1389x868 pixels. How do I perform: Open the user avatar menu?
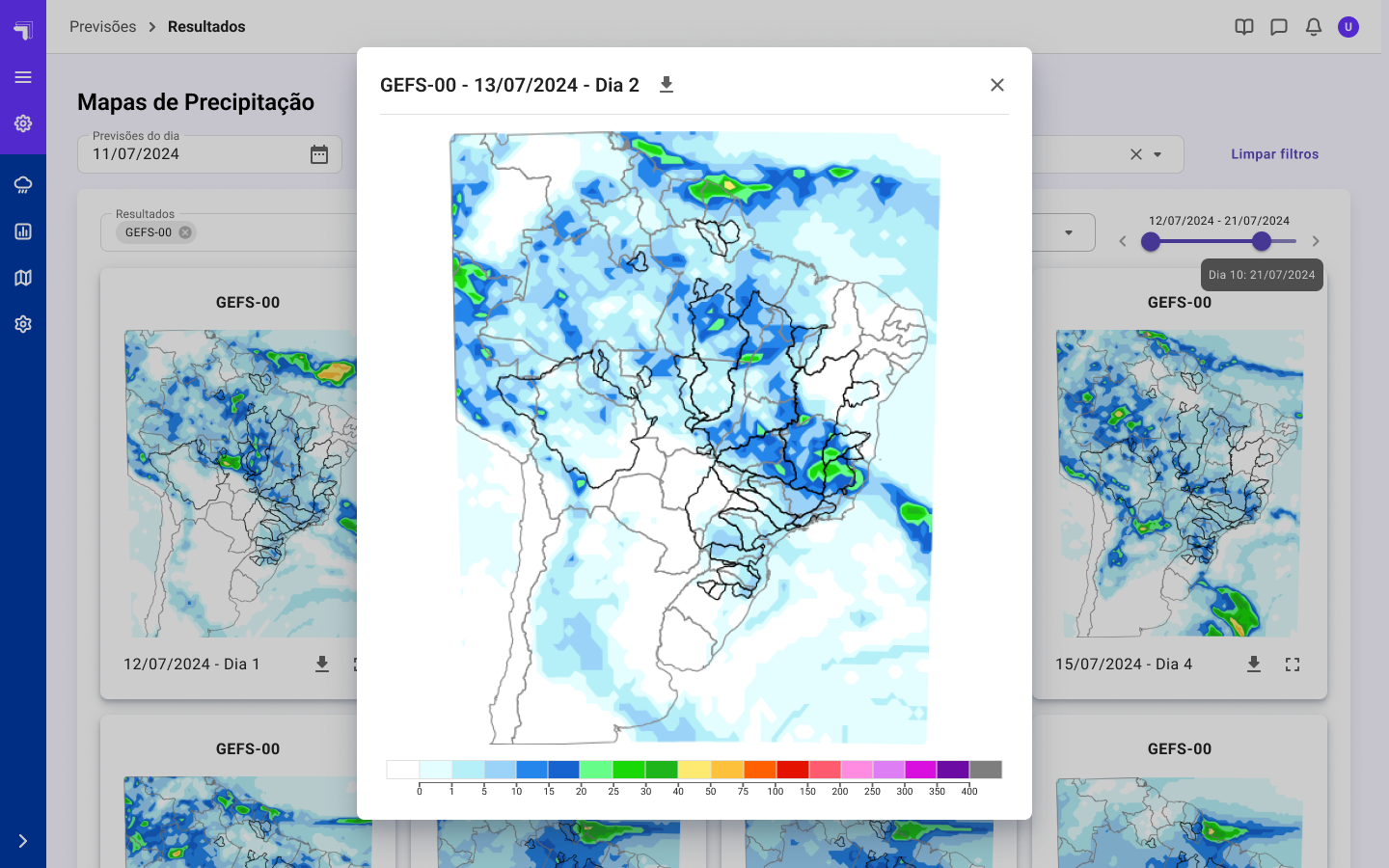[x=1348, y=27]
